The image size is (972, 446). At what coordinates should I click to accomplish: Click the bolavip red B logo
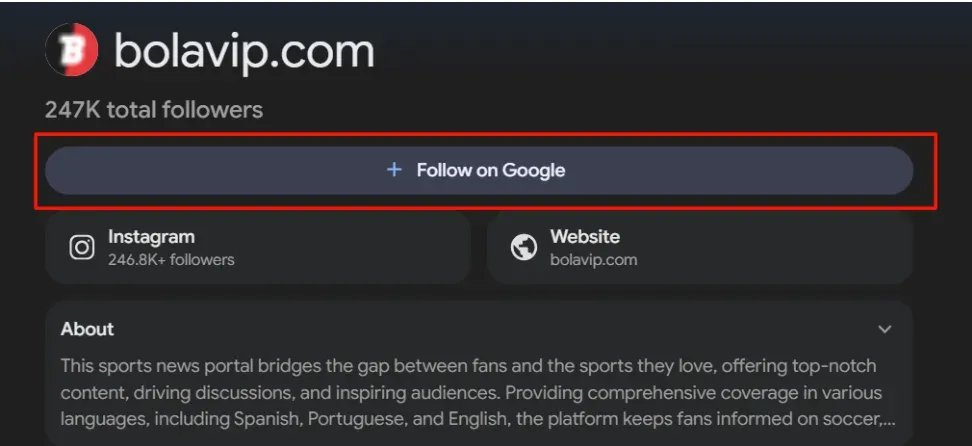coord(72,50)
